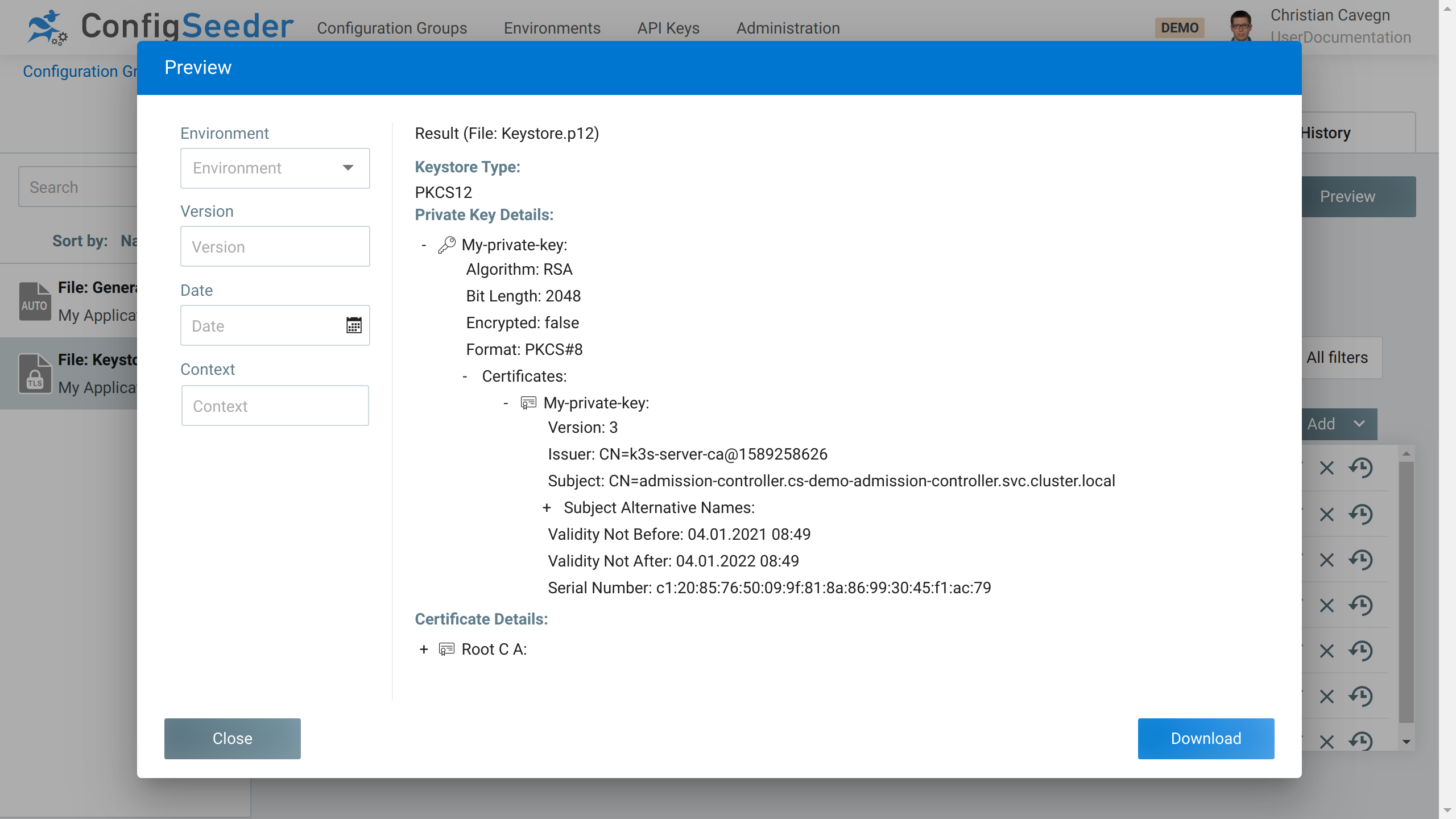This screenshot has width=1456, height=819.
Task: Click the Date input field
Action: pyautogui.click(x=275, y=326)
